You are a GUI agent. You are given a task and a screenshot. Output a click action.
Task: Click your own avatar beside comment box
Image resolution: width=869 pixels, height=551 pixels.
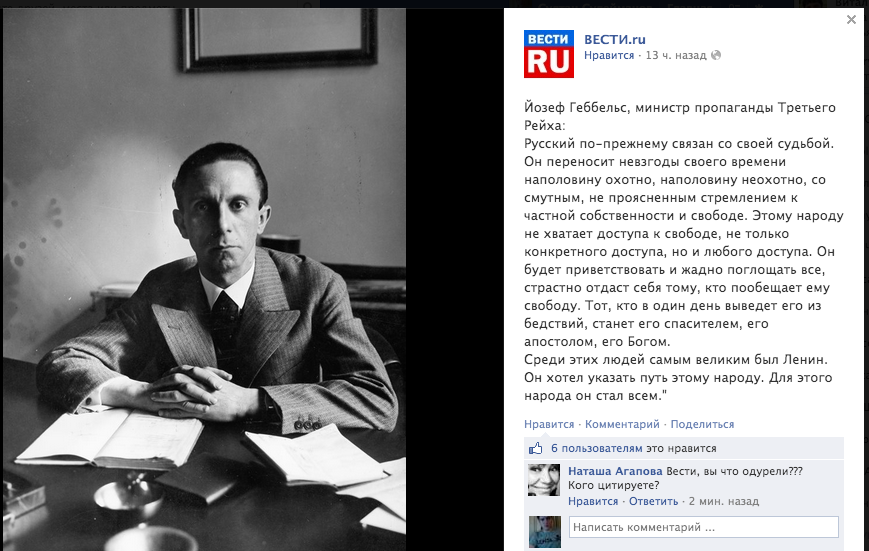(x=544, y=532)
